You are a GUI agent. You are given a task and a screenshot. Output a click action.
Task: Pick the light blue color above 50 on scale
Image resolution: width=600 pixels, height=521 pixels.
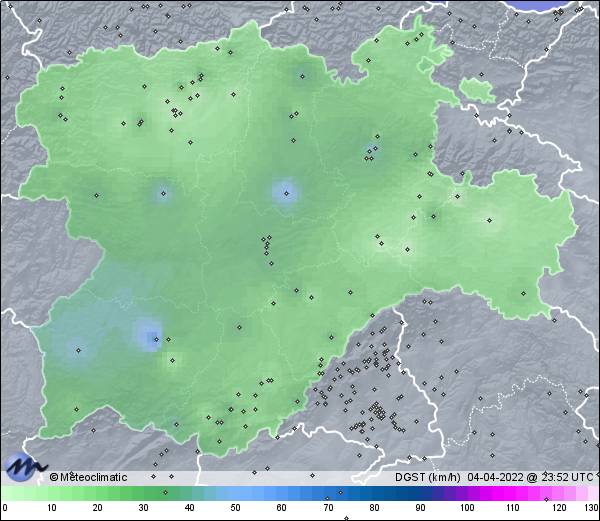pyautogui.click(x=235, y=493)
